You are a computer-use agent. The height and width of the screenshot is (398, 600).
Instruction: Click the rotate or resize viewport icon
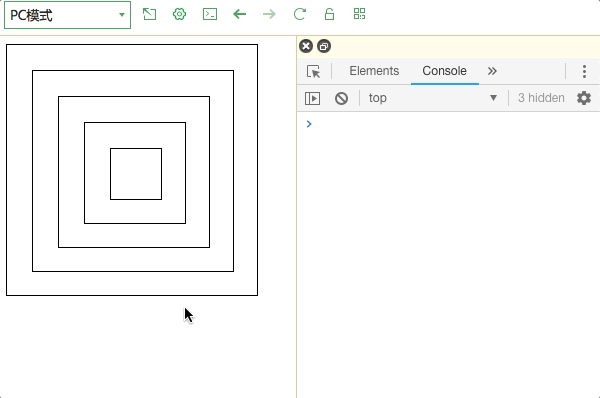[149, 14]
